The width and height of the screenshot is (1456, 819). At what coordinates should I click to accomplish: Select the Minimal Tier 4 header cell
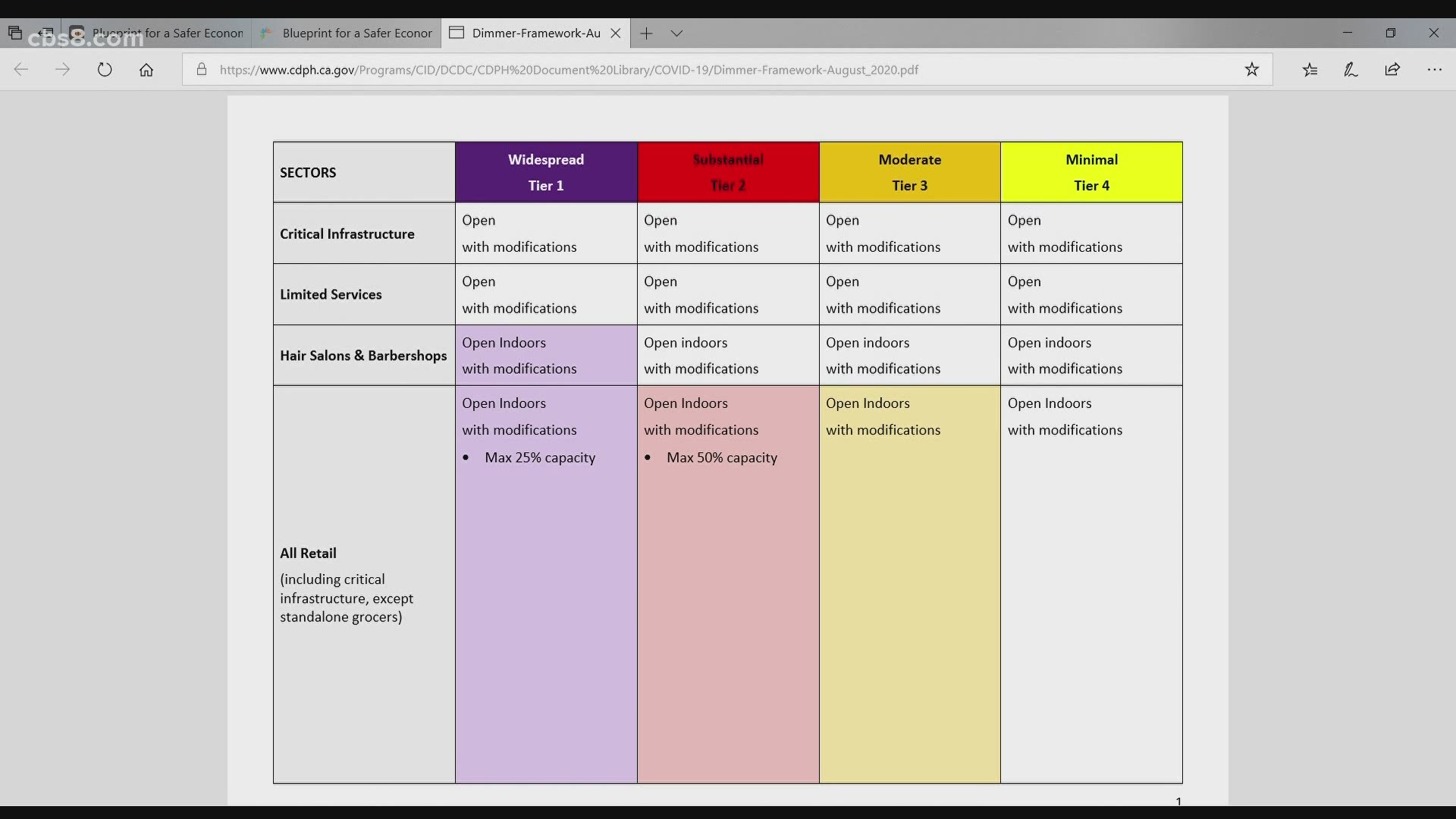tap(1091, 172)
